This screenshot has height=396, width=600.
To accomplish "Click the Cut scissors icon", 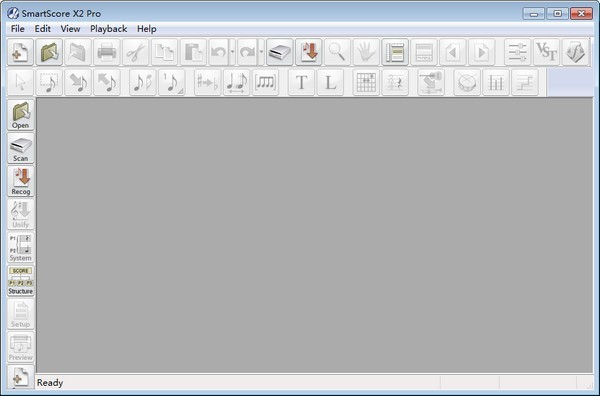I will click(135, 52).
